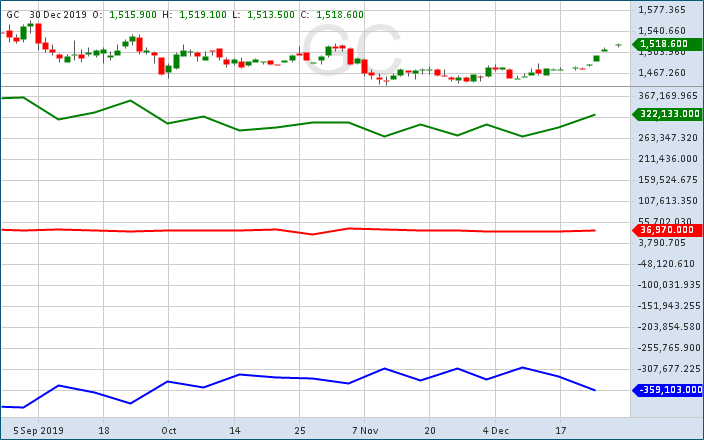
Task: Click the 367,169.965 axis label
Action: point(668,96)
